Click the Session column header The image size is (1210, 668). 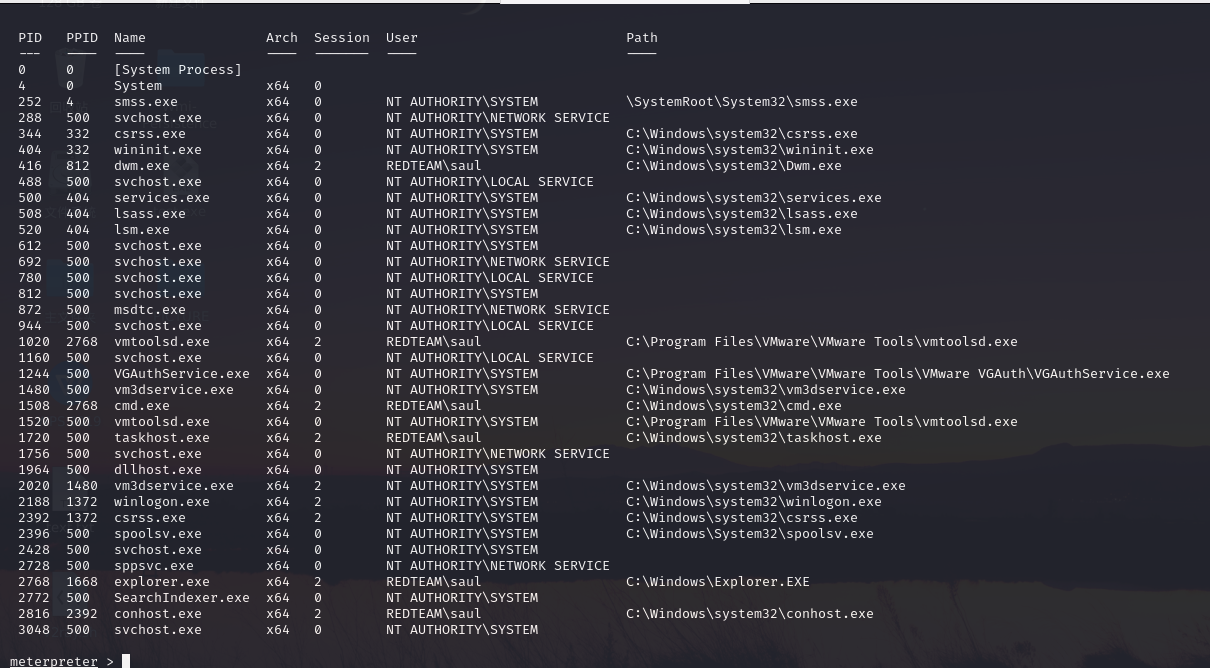click(x=342, y=38)
